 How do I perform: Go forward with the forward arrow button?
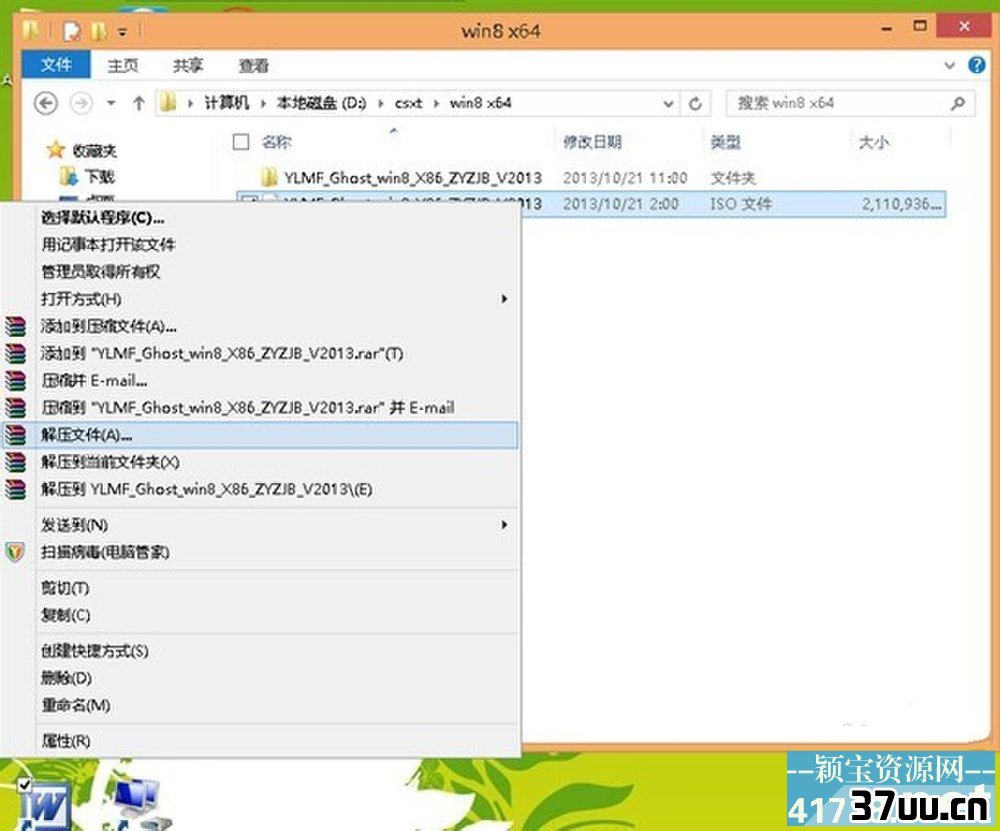(x=81, y=103)
